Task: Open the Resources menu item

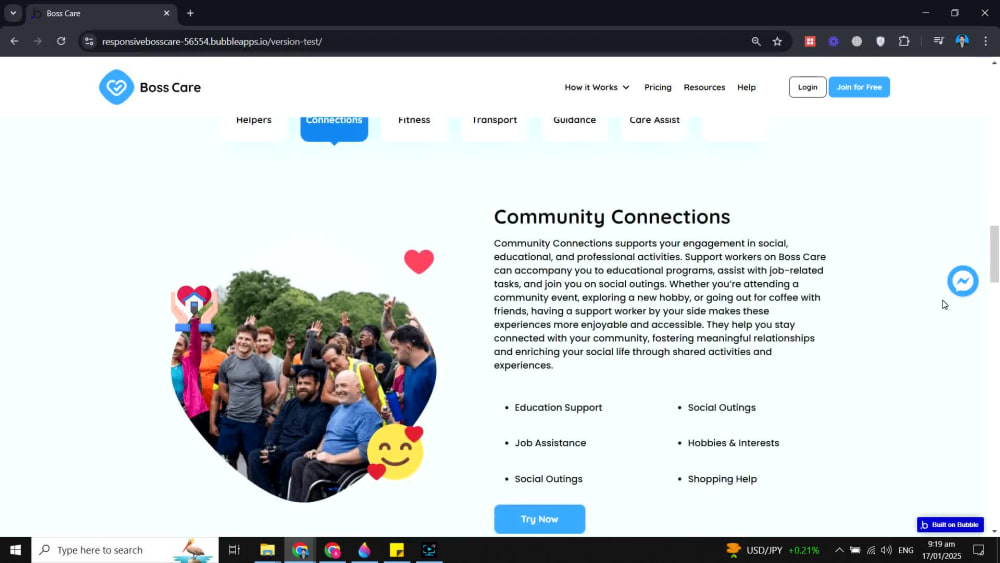Action: [x=704, y=87]
